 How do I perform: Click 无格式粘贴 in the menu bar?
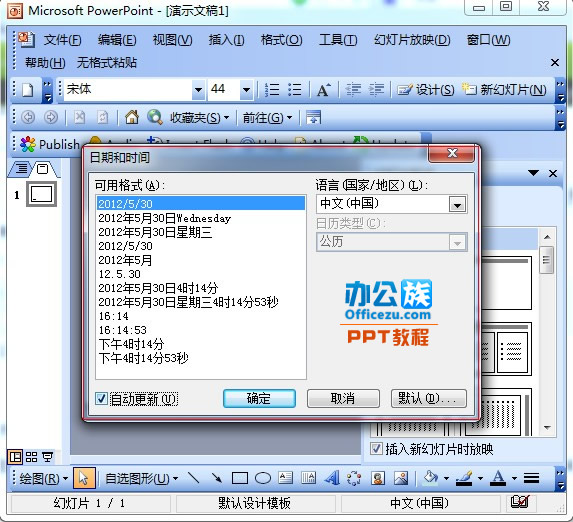point(107,63)
